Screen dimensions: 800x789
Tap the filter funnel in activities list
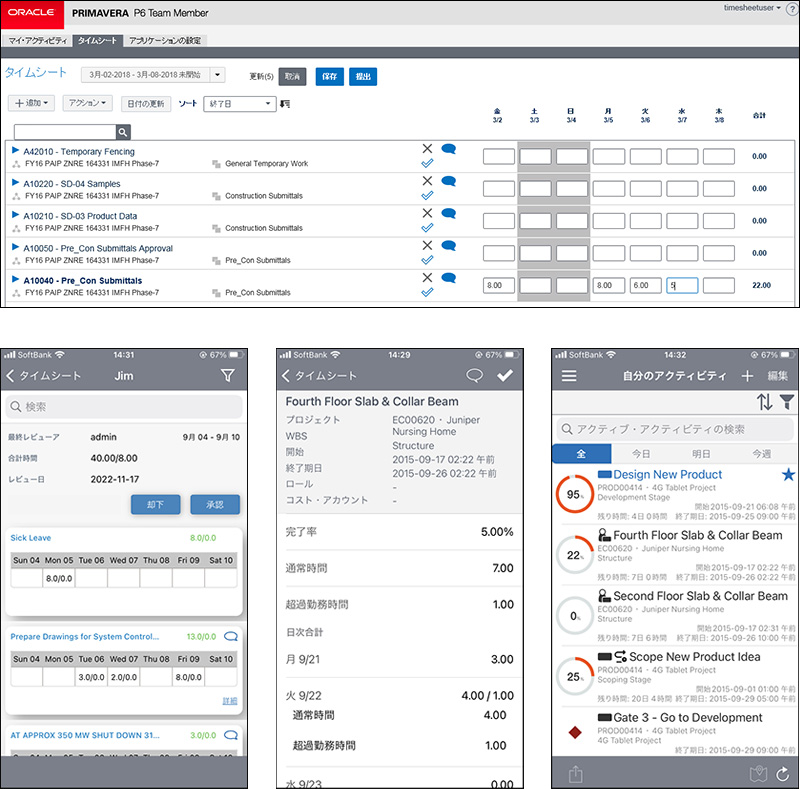(x=787, y=402)
